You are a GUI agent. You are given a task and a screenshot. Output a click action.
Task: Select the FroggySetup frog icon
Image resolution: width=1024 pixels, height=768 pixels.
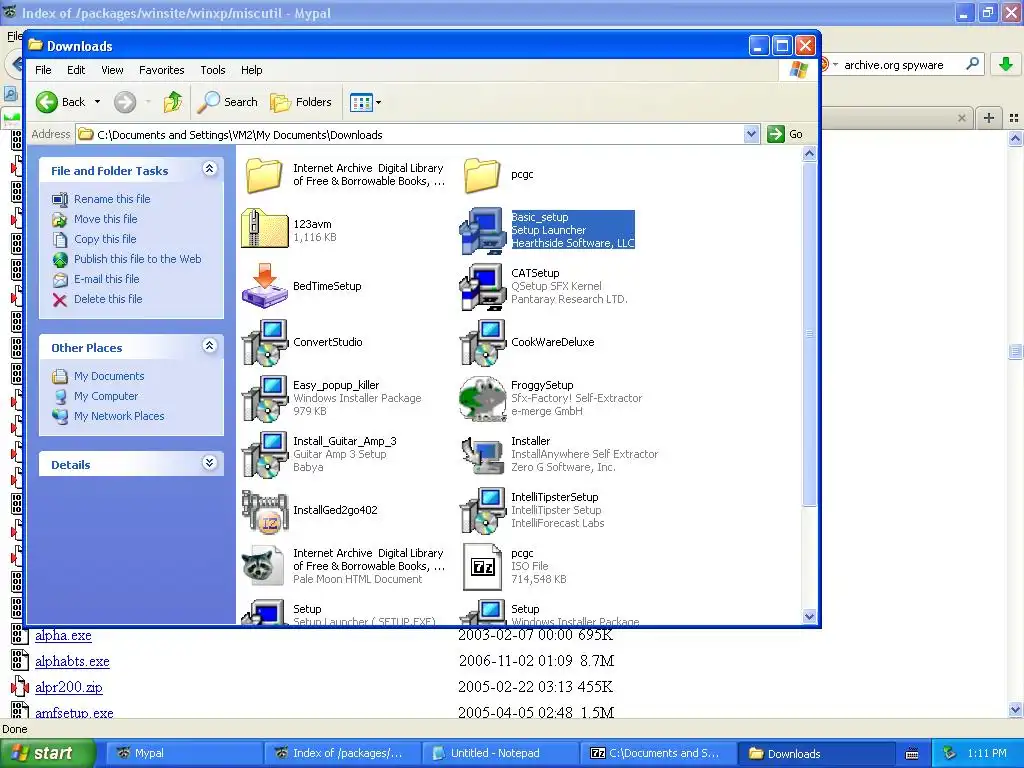click(x=483, y=398)
